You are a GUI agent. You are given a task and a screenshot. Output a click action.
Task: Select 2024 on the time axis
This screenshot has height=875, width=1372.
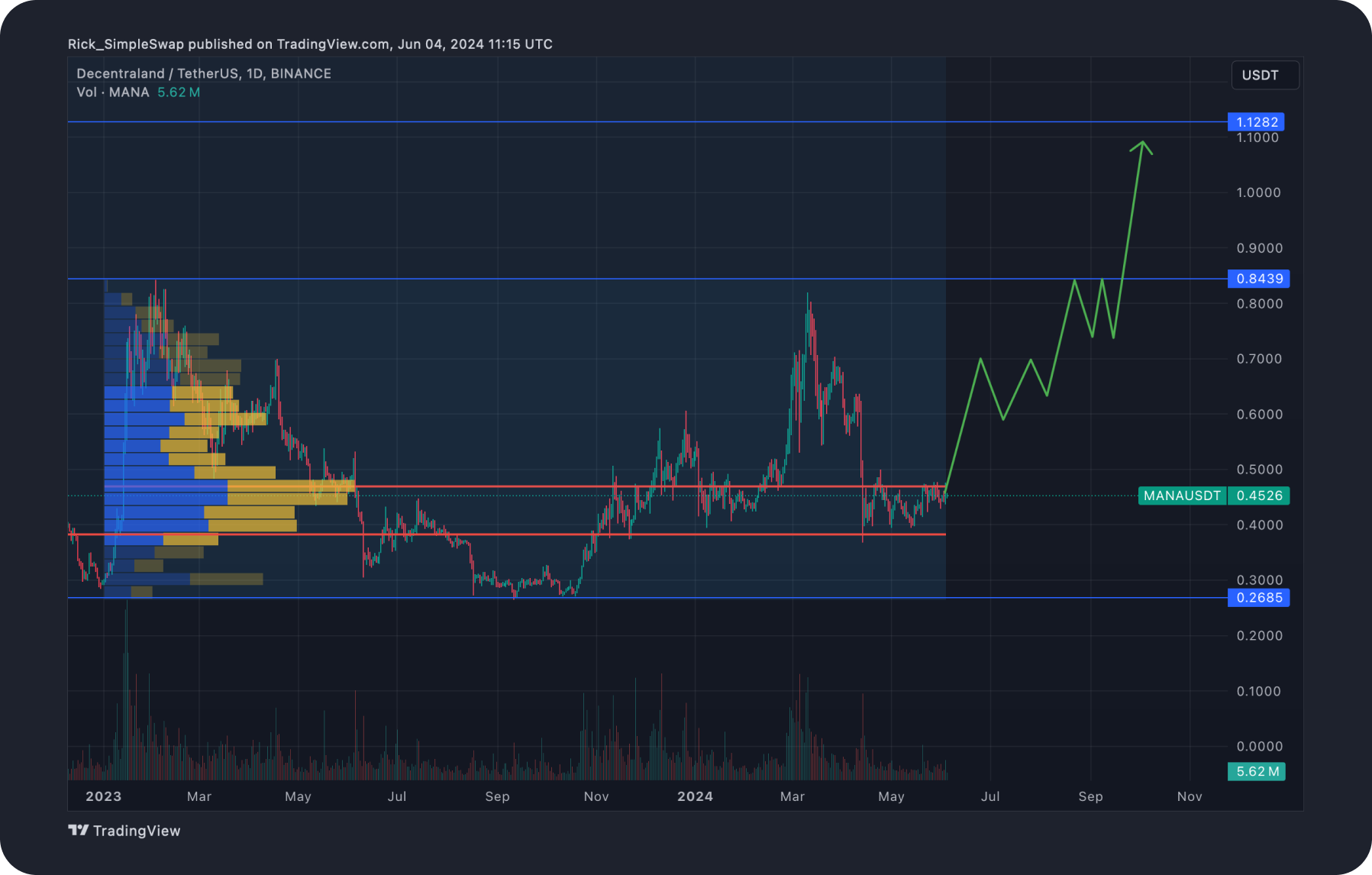coord(693,796)
